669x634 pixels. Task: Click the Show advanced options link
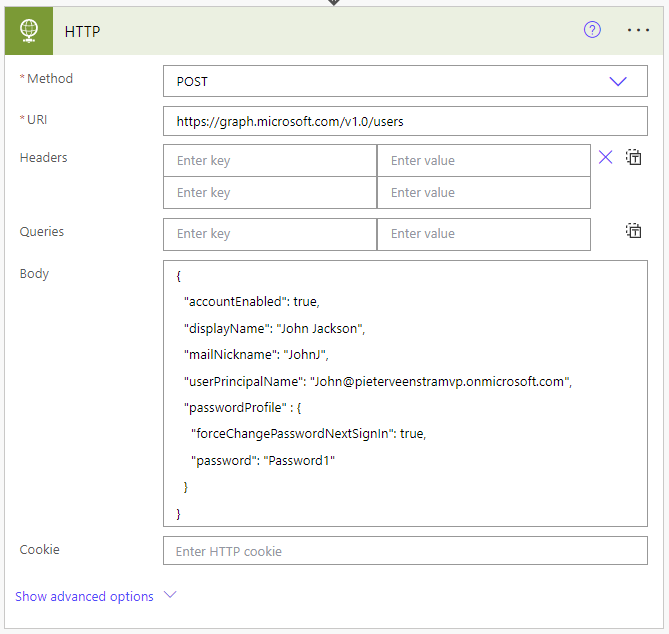84,596
